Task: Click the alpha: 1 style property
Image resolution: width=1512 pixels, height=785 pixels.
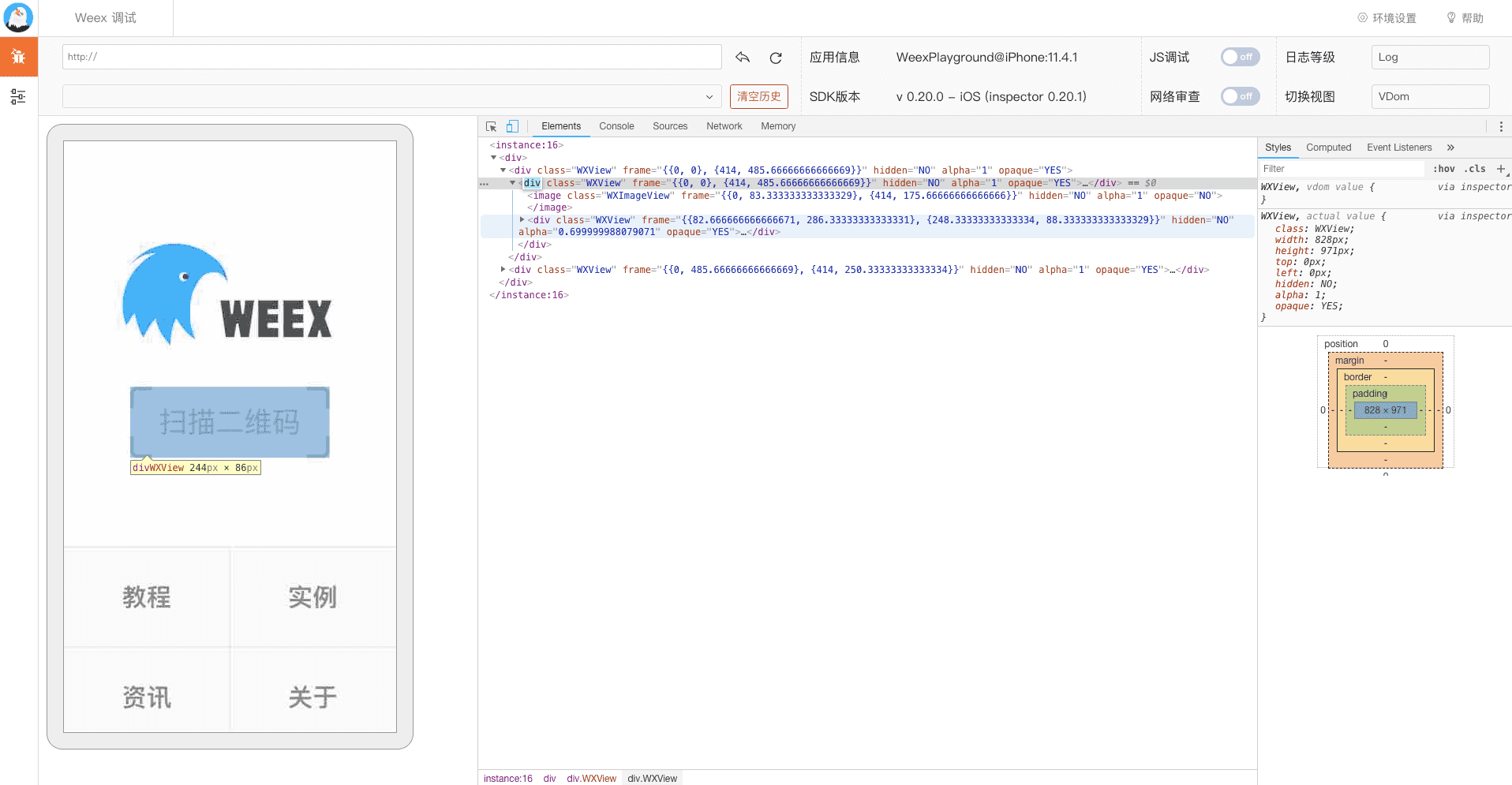Action: point(1301,295)
